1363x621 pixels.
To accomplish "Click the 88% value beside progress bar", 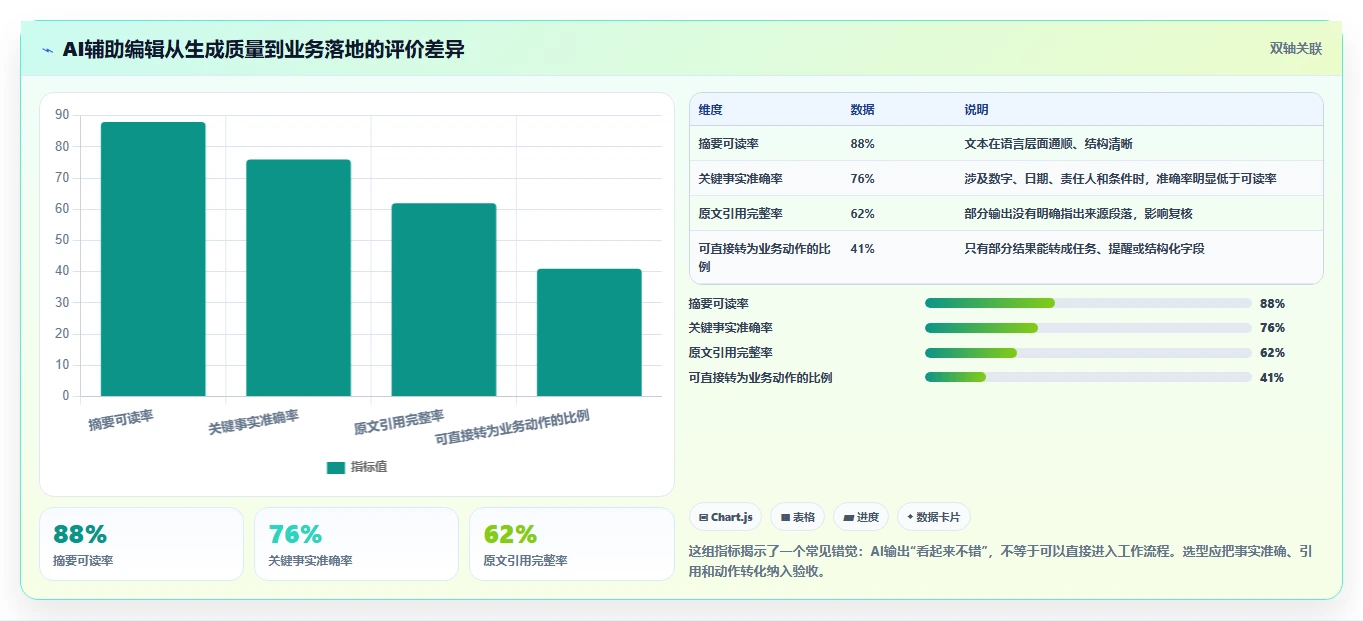I will point(1272,303).
